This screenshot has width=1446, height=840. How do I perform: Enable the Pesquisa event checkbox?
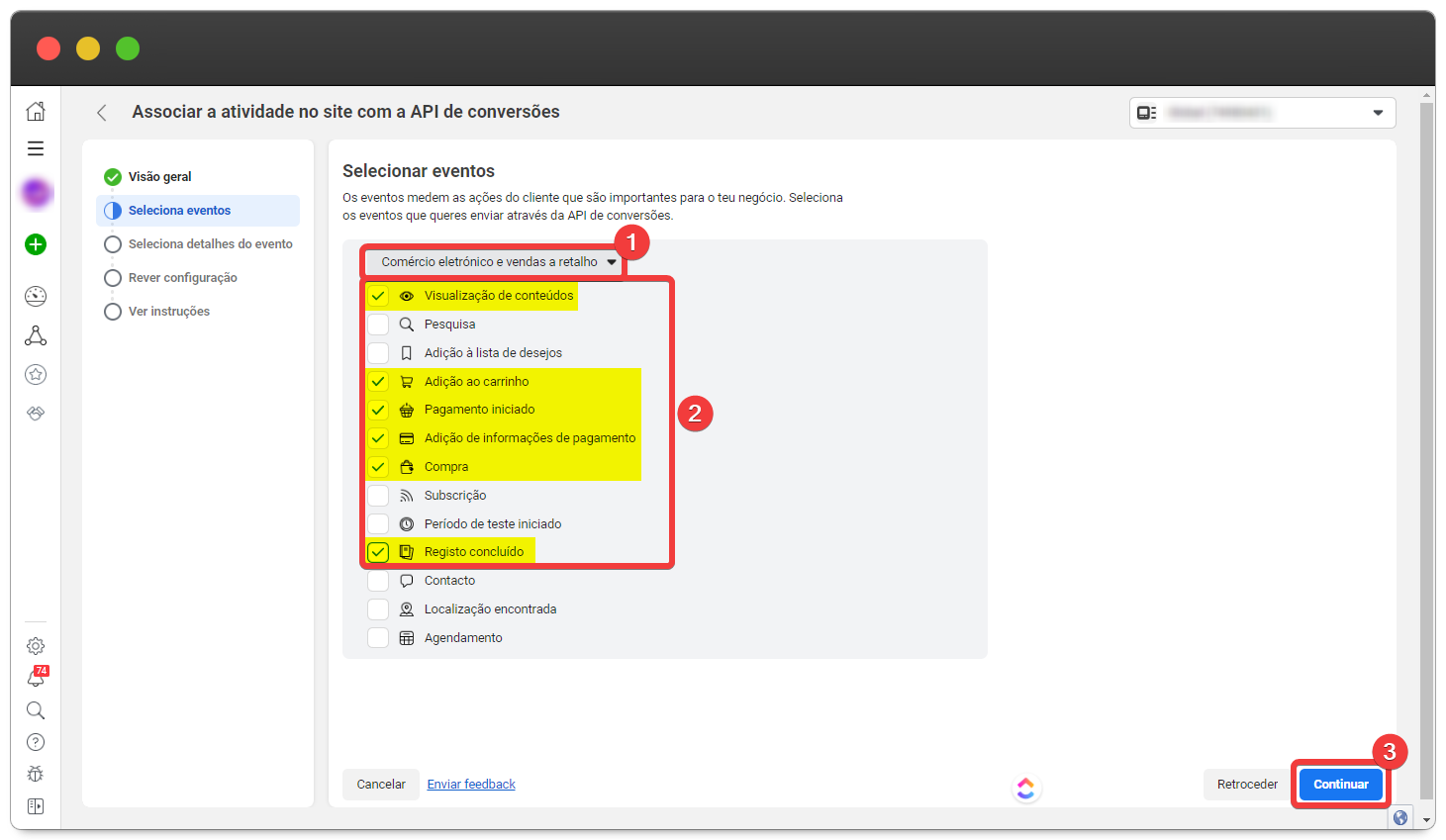378,325
